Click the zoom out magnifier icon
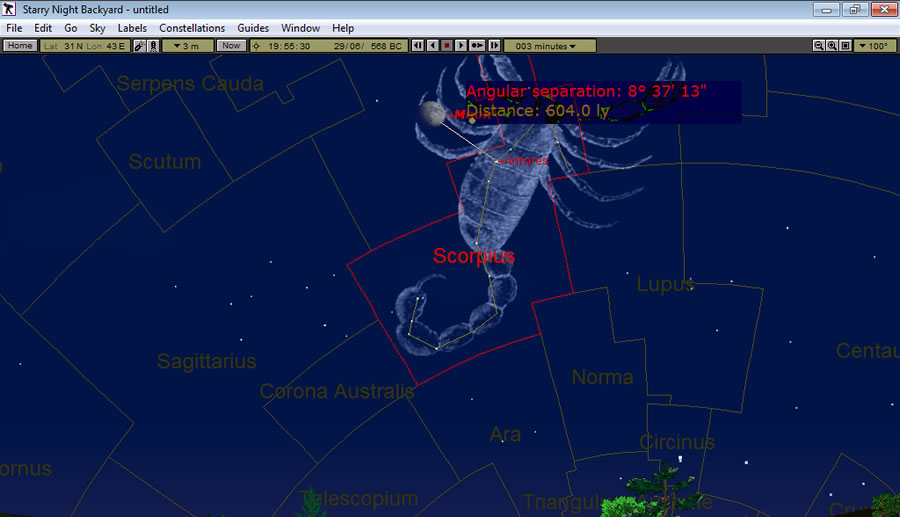 (819, 46)
